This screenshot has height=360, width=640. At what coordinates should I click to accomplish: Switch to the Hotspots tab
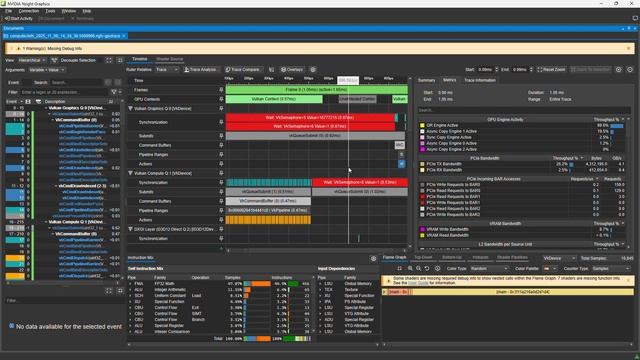coord(480,258)
